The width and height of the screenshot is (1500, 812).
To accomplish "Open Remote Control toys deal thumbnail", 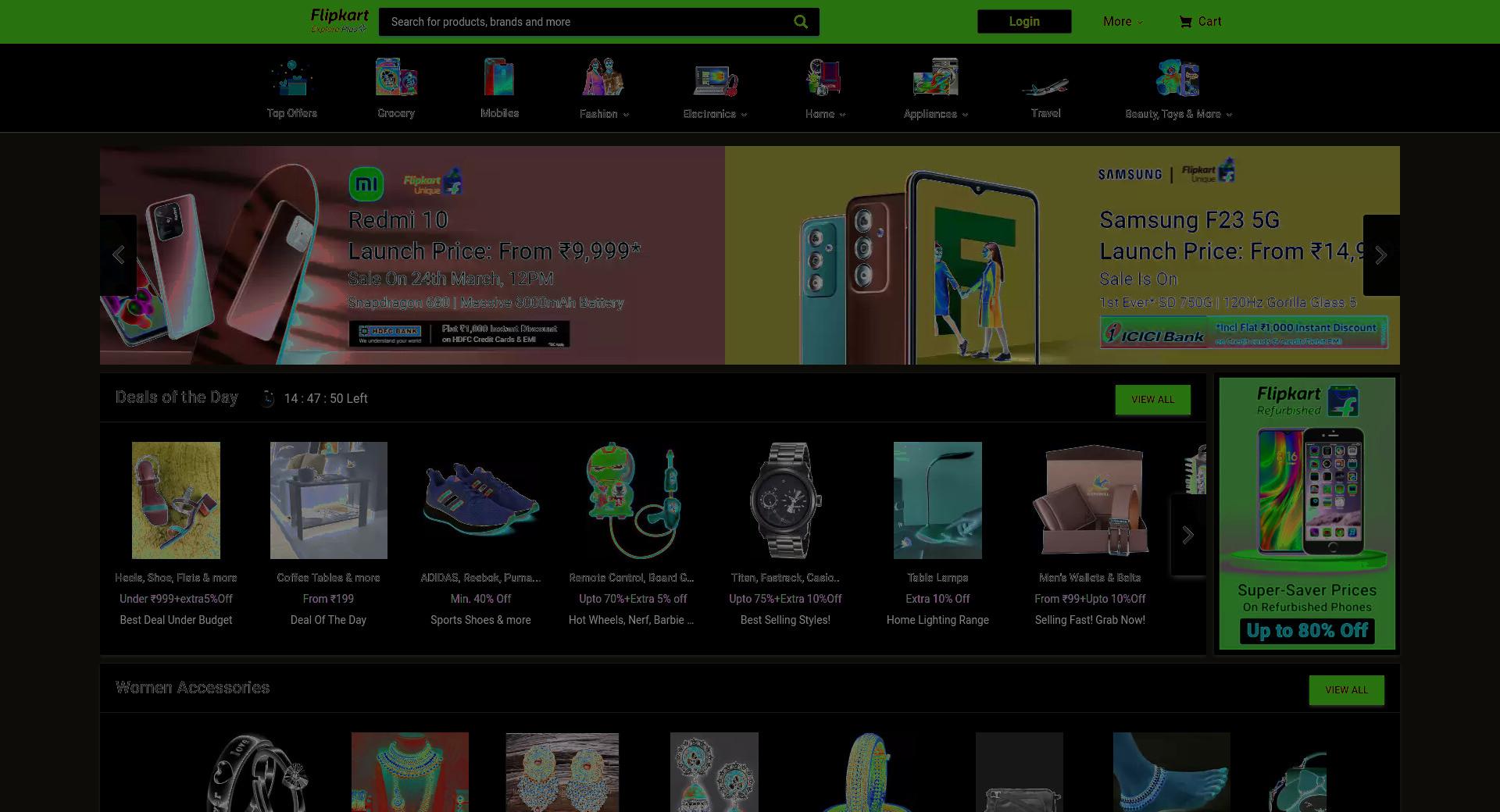I will (633, 500).
